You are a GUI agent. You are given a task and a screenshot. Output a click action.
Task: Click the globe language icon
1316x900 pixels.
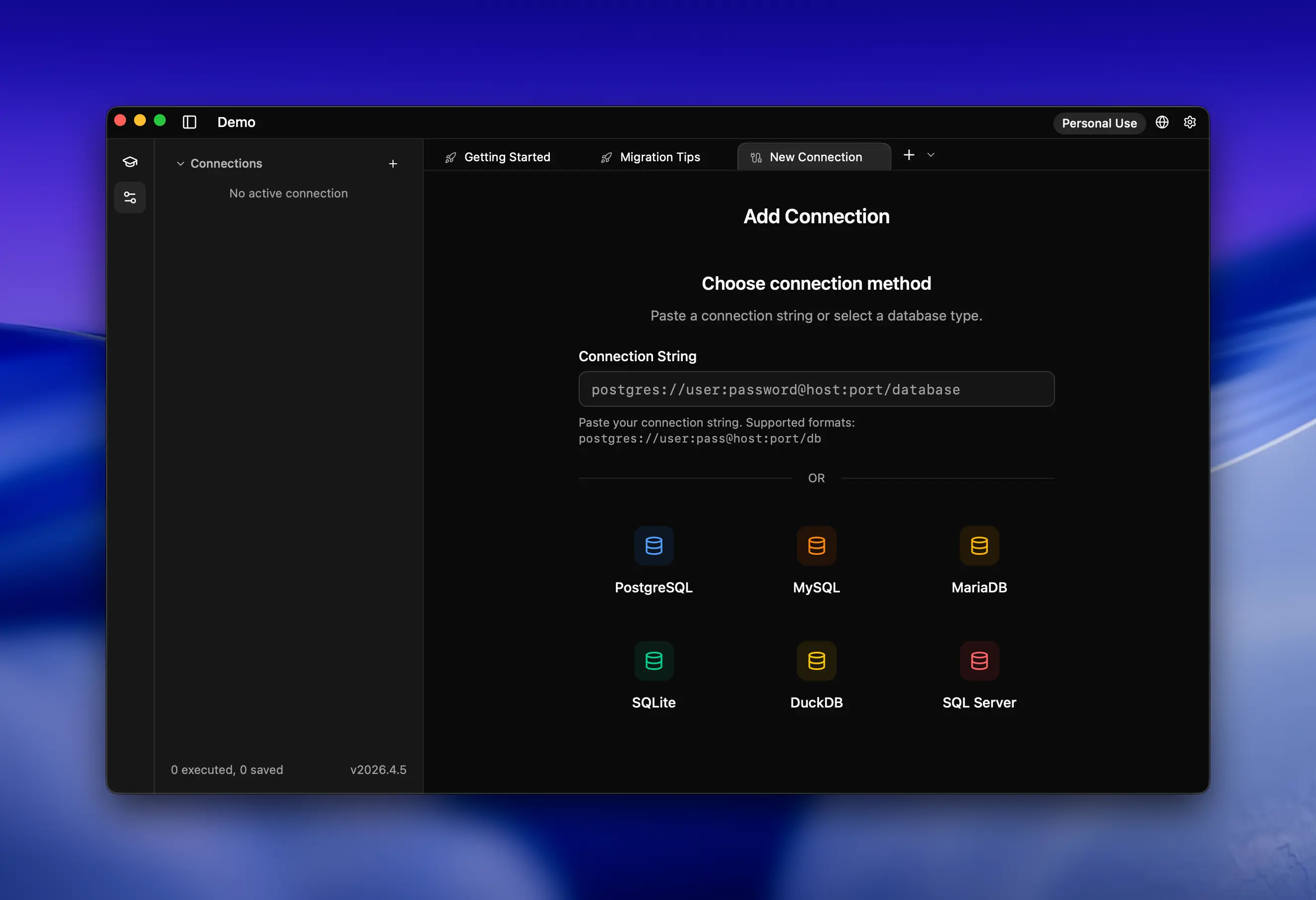click(x=1161, y=122)
